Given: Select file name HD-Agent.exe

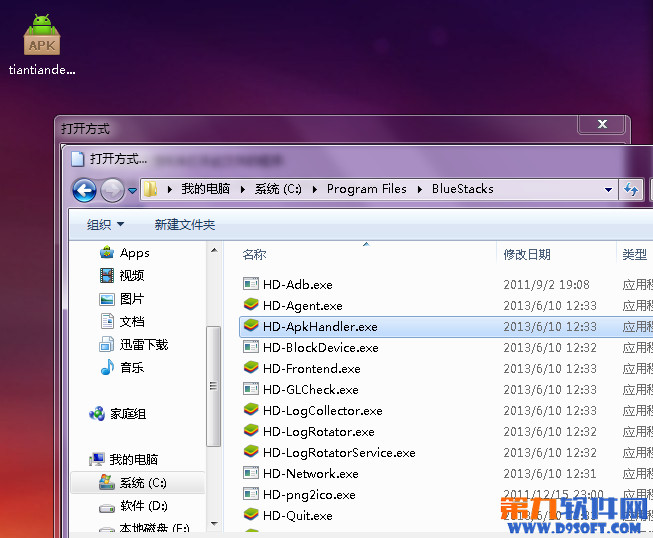Looking at the screenshot, I should (x=303, y=306).
